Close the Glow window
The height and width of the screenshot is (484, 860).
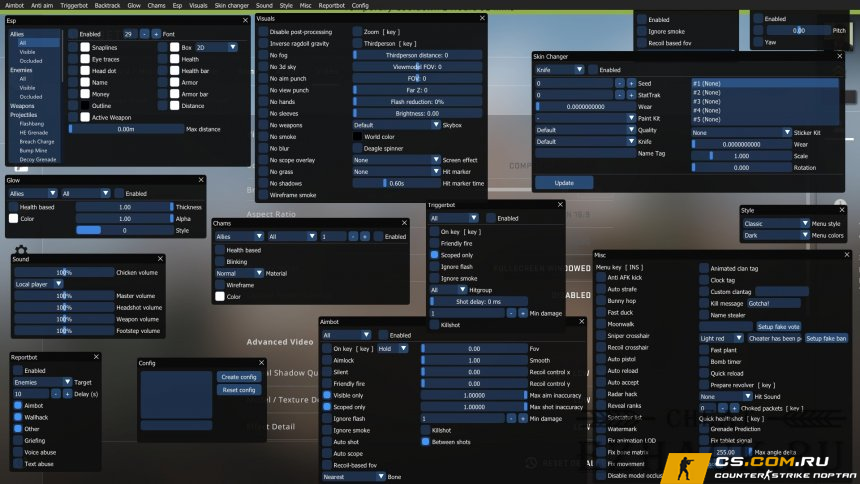pos(201,180)
